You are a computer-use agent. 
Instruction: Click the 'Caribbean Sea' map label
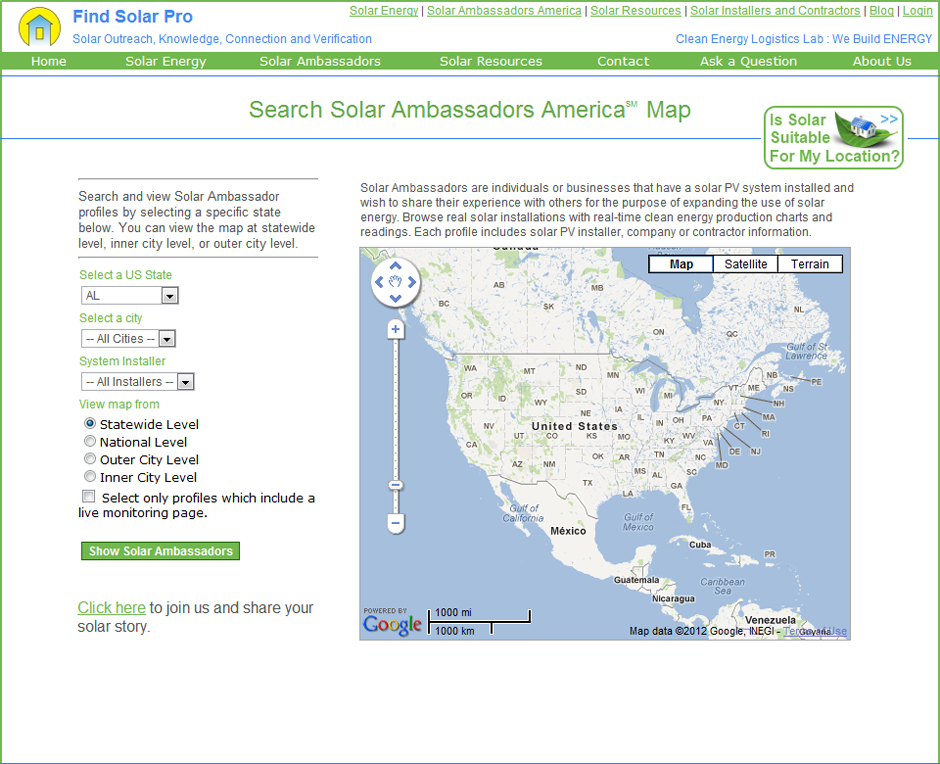click(x=722, y=586)
